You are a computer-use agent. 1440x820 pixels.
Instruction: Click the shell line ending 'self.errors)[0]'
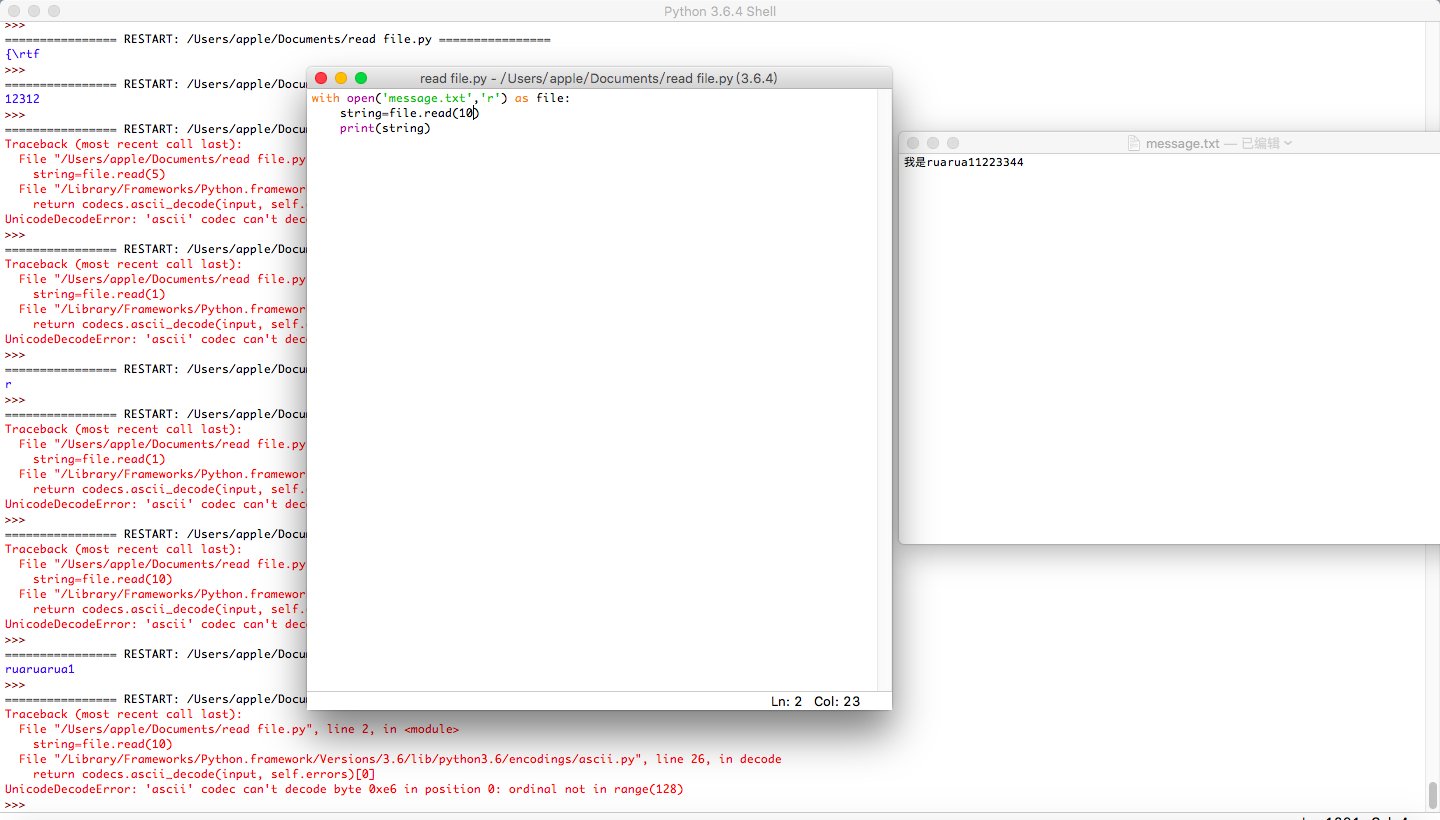coord(204,774)
